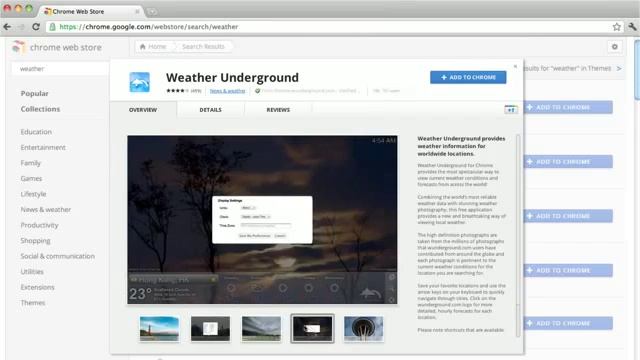This screenshot has height=360, width=640.
Task: Click the Weather Underground app icon
Action: pos(140,82)
